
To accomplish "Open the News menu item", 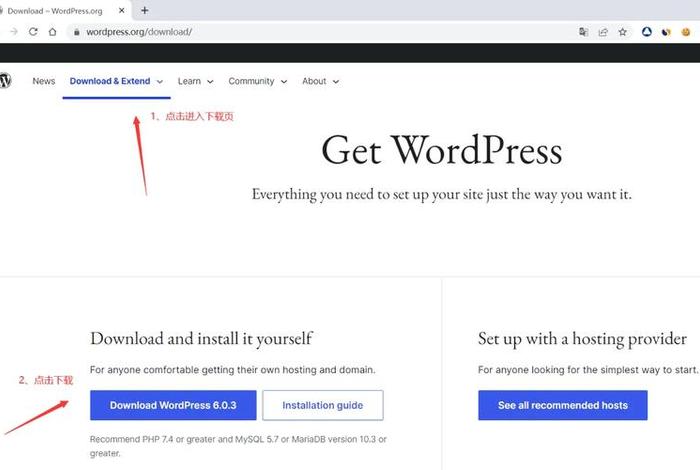I will tap(44, 81).
